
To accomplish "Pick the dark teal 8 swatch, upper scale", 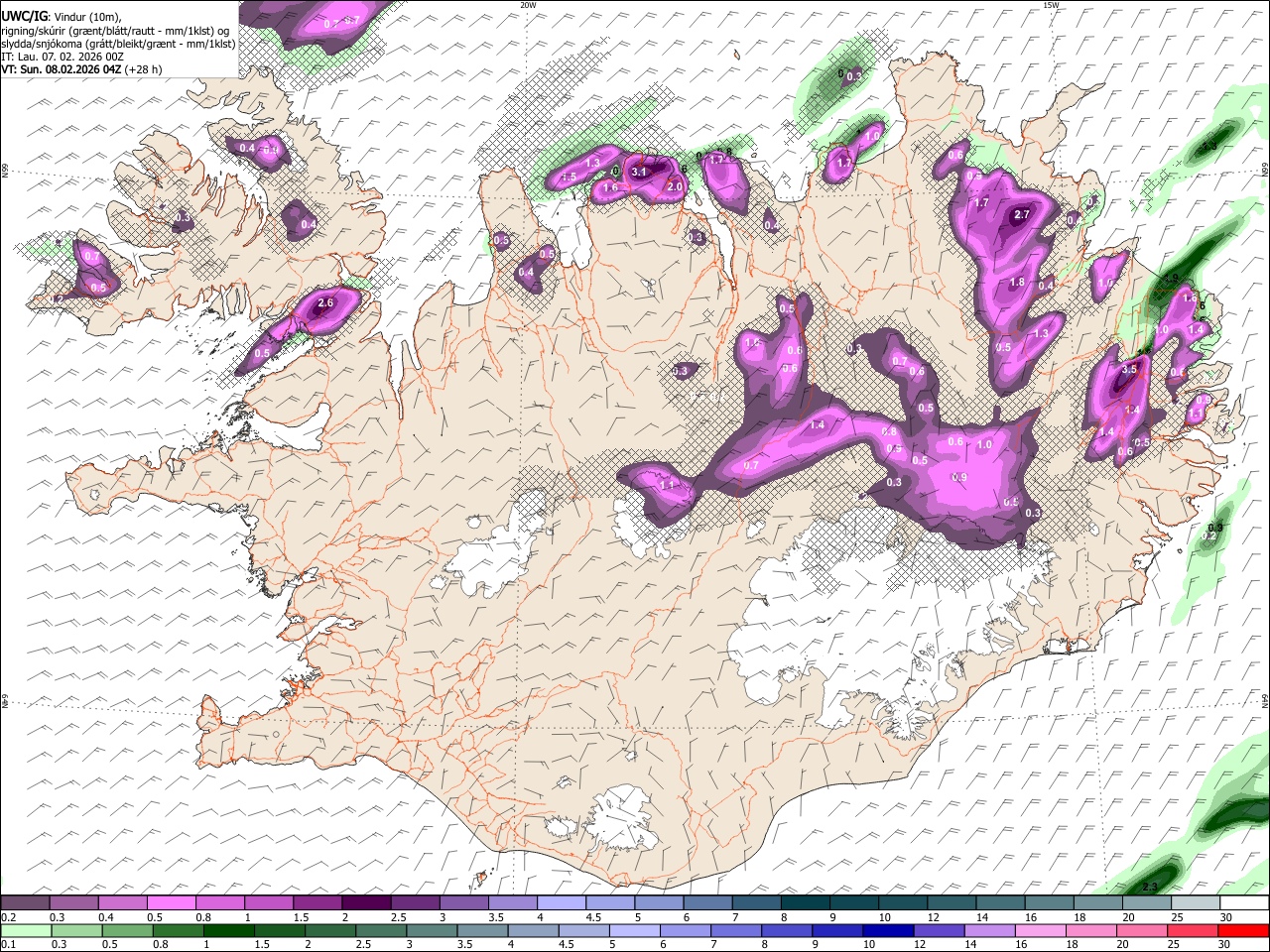I will (x=805, y=902).
